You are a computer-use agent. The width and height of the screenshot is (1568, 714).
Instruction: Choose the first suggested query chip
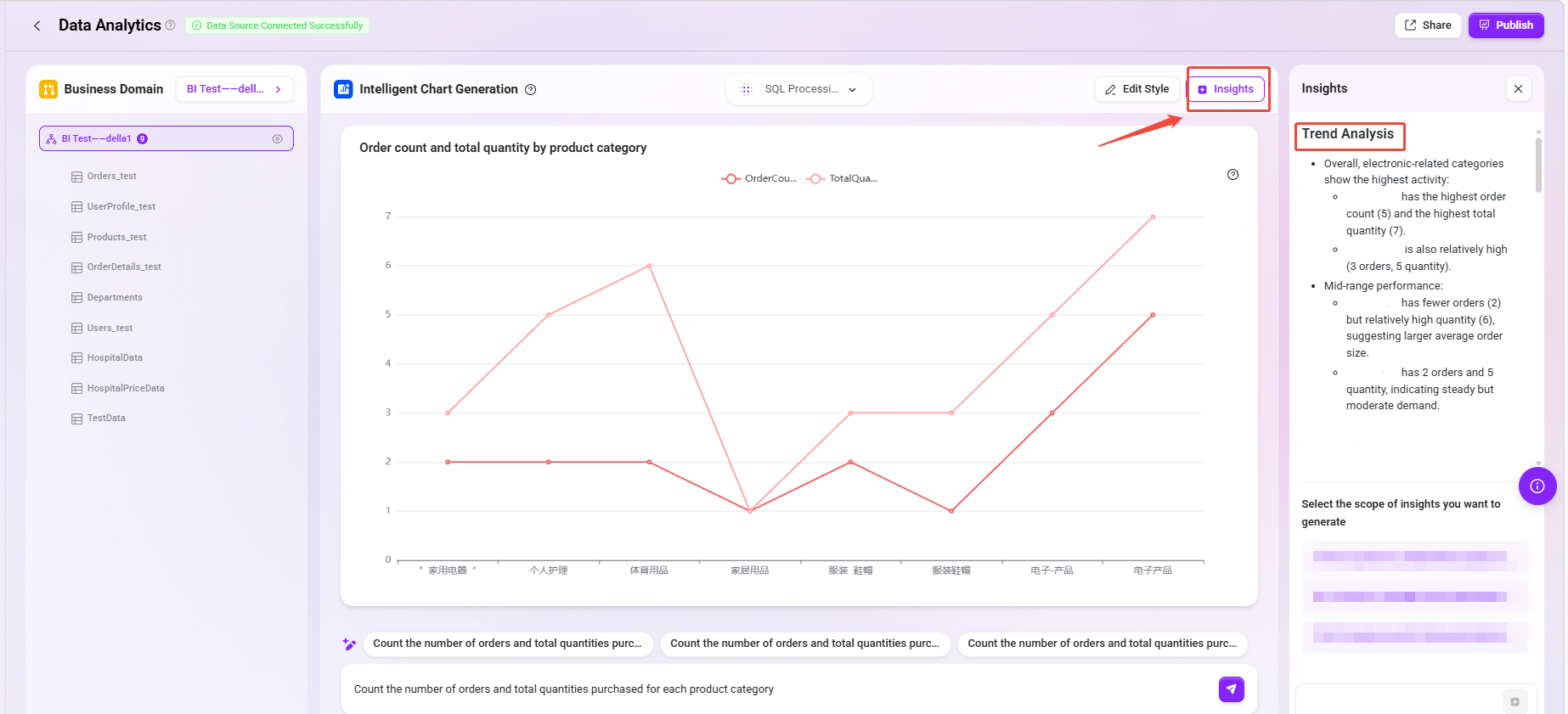tap(508, 644)
